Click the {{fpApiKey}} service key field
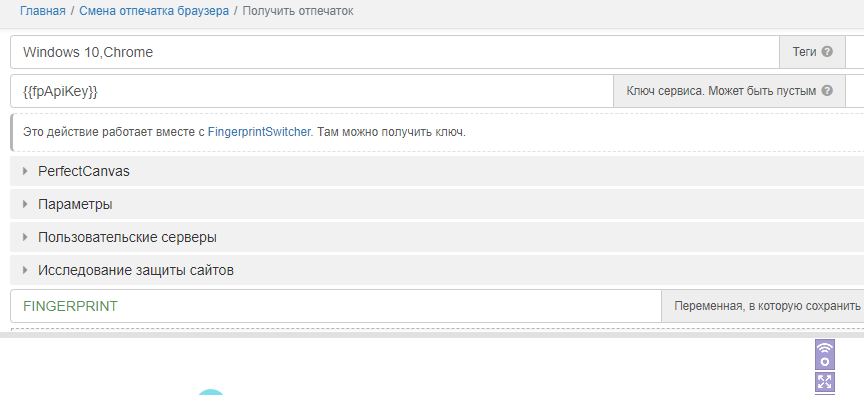 pyautogui.click(x=312, y=91)
